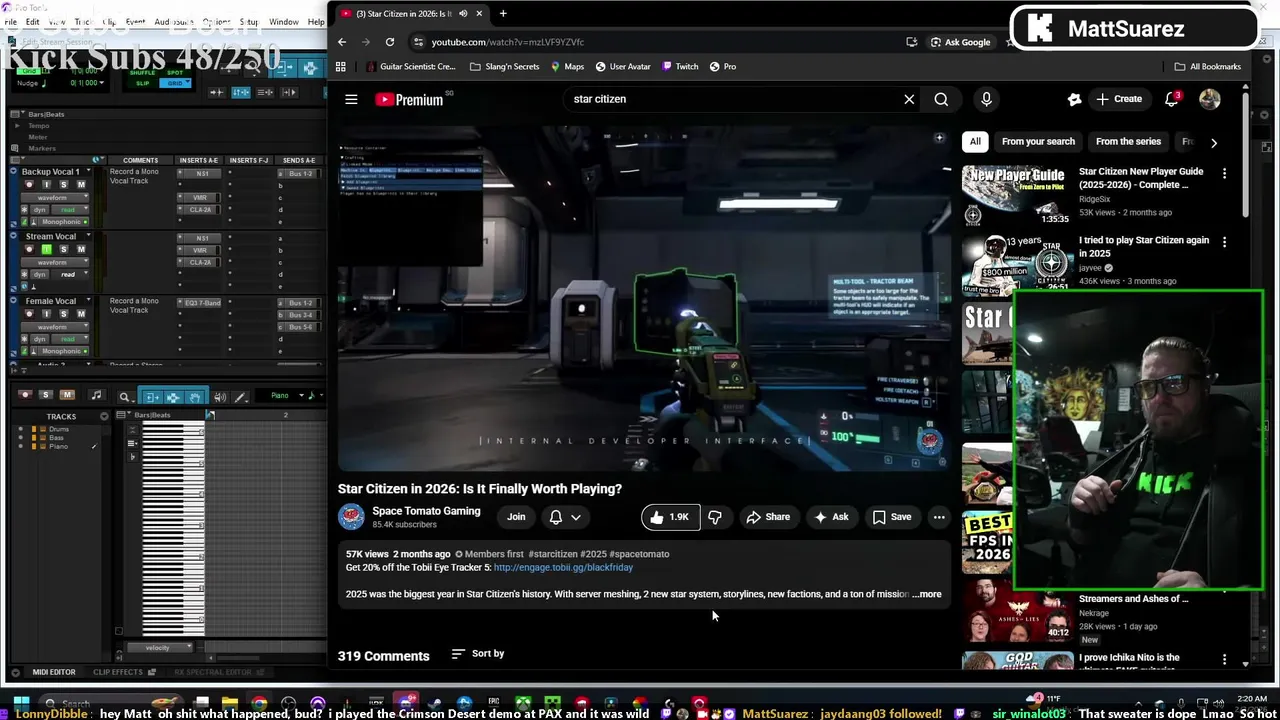Open the Pro Tools Edit menu
Viewport: 1280px width, 720px height.
(x=33, y=22)
